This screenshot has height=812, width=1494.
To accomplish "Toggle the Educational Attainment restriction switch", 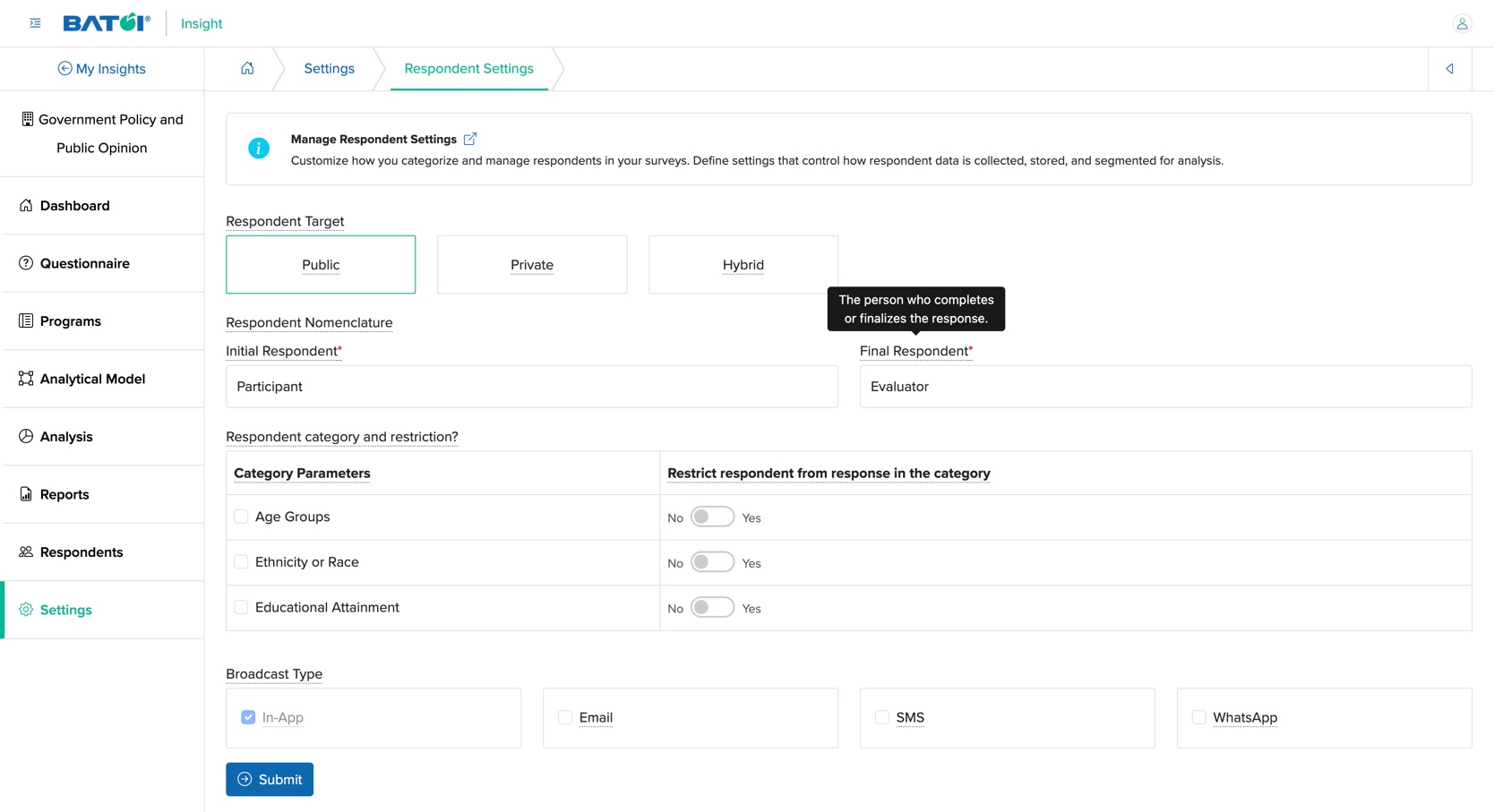I will point(712,608).
